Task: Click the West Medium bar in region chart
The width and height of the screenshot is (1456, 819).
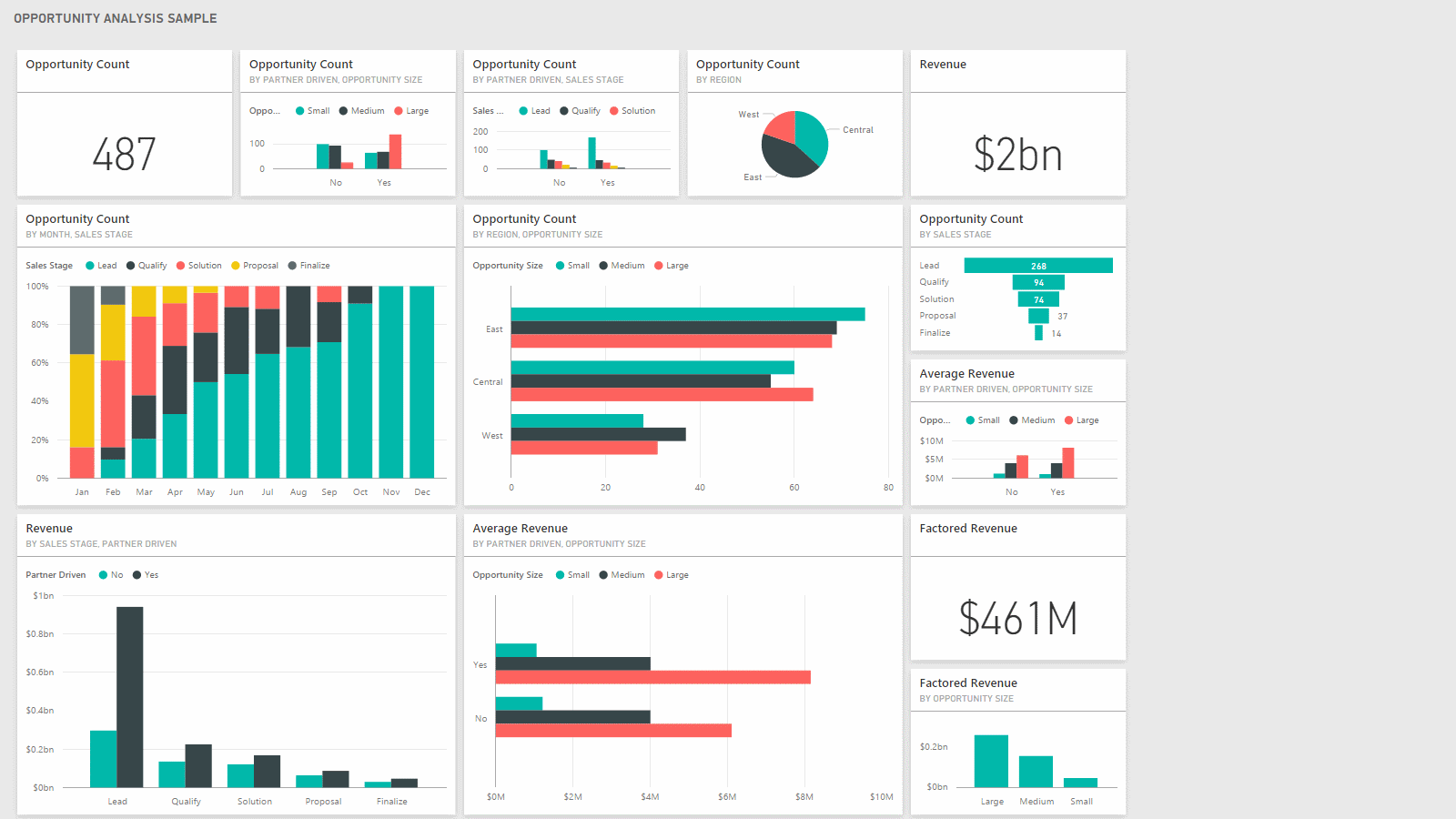Action: [599, 434]
